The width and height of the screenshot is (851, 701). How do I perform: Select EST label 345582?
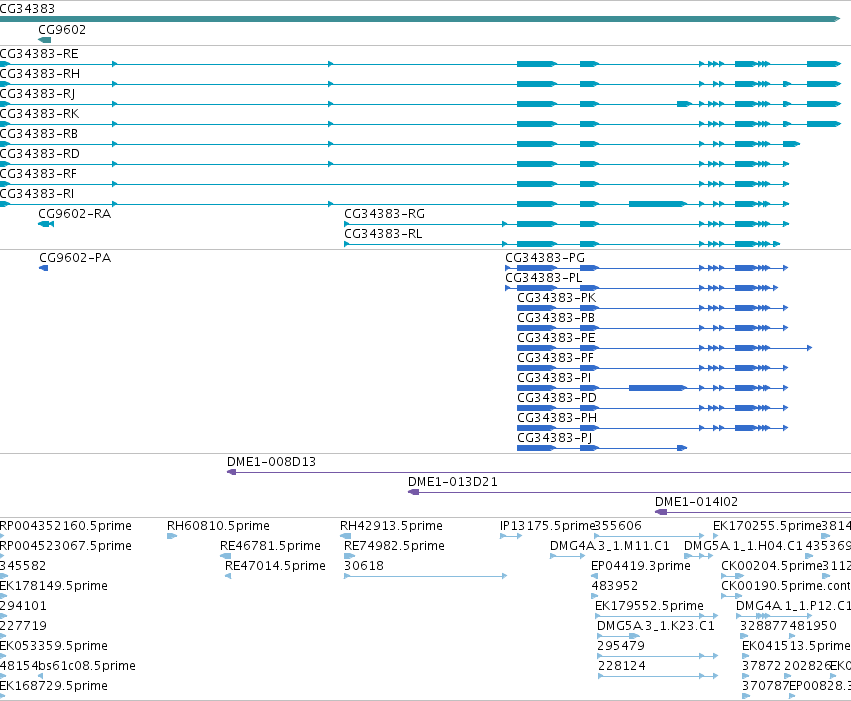click(x=23, y=566)
